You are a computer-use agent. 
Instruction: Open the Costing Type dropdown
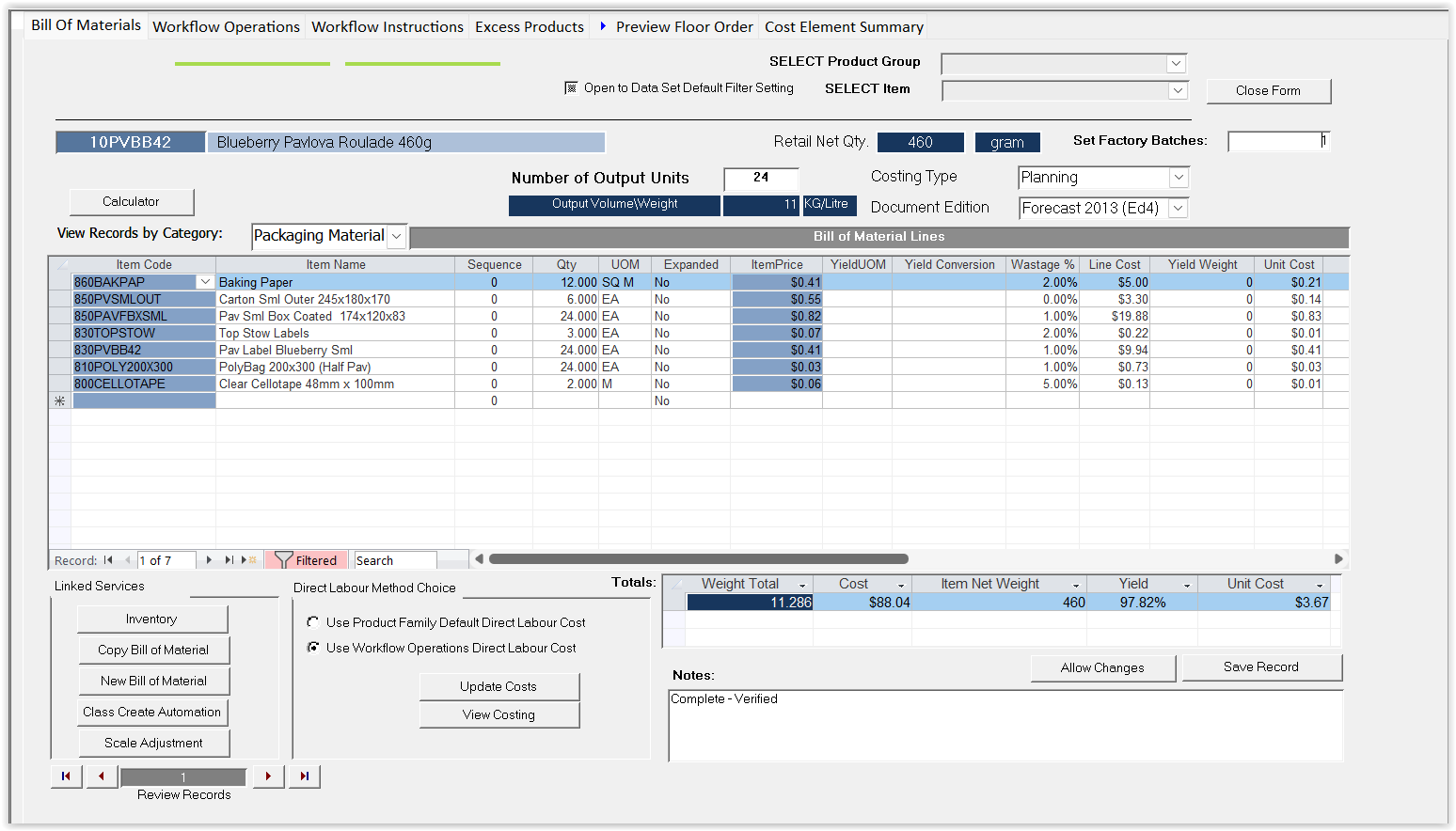click(x=1179, y=178)
